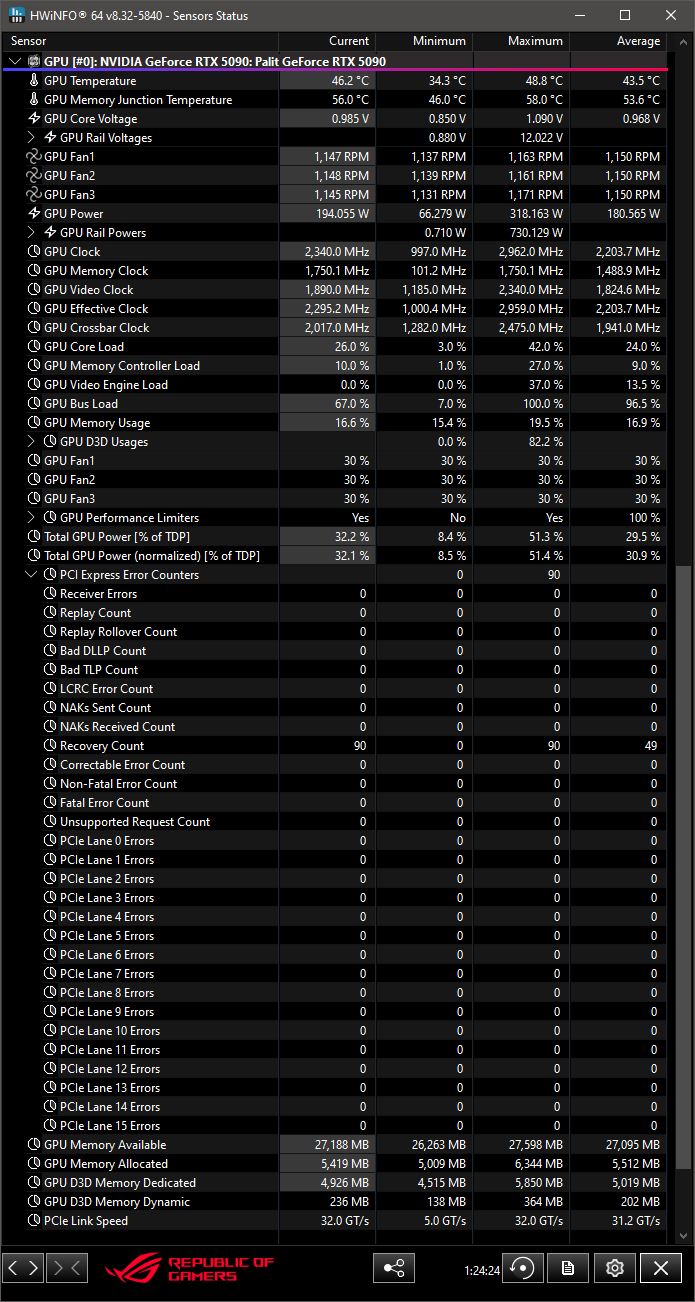Click the clock icon beside GPU Clock
The width and height of the screenshot is (695, 1302).
click(35, 252)
